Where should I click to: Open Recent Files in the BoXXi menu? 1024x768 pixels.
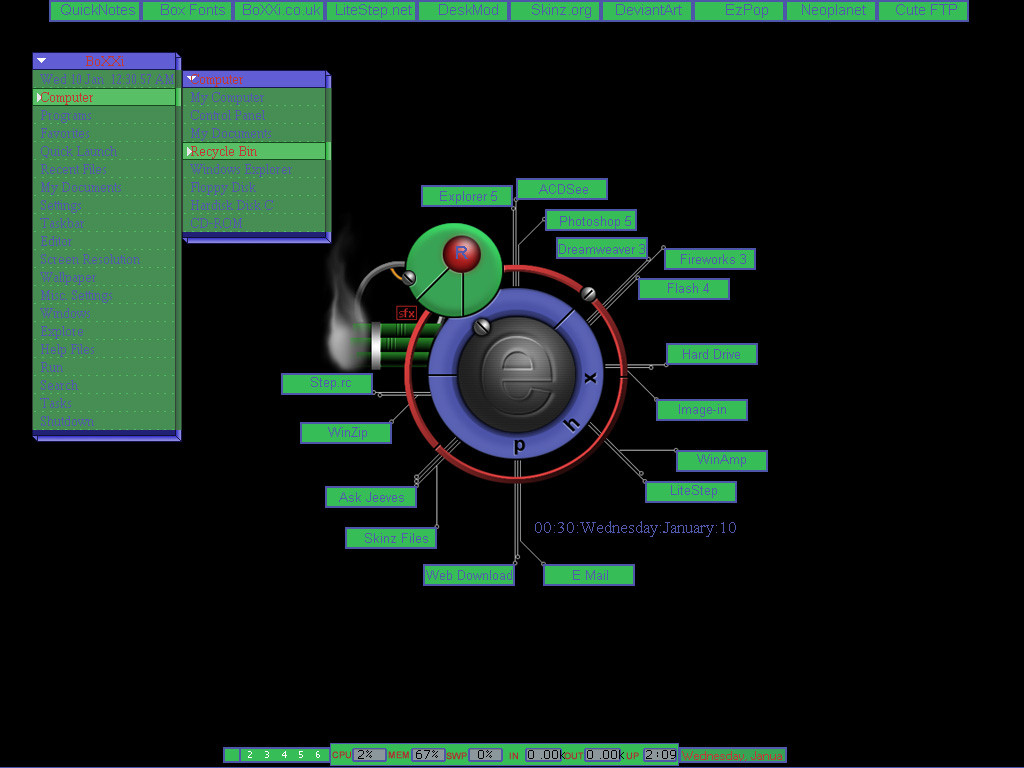(104, 170)
